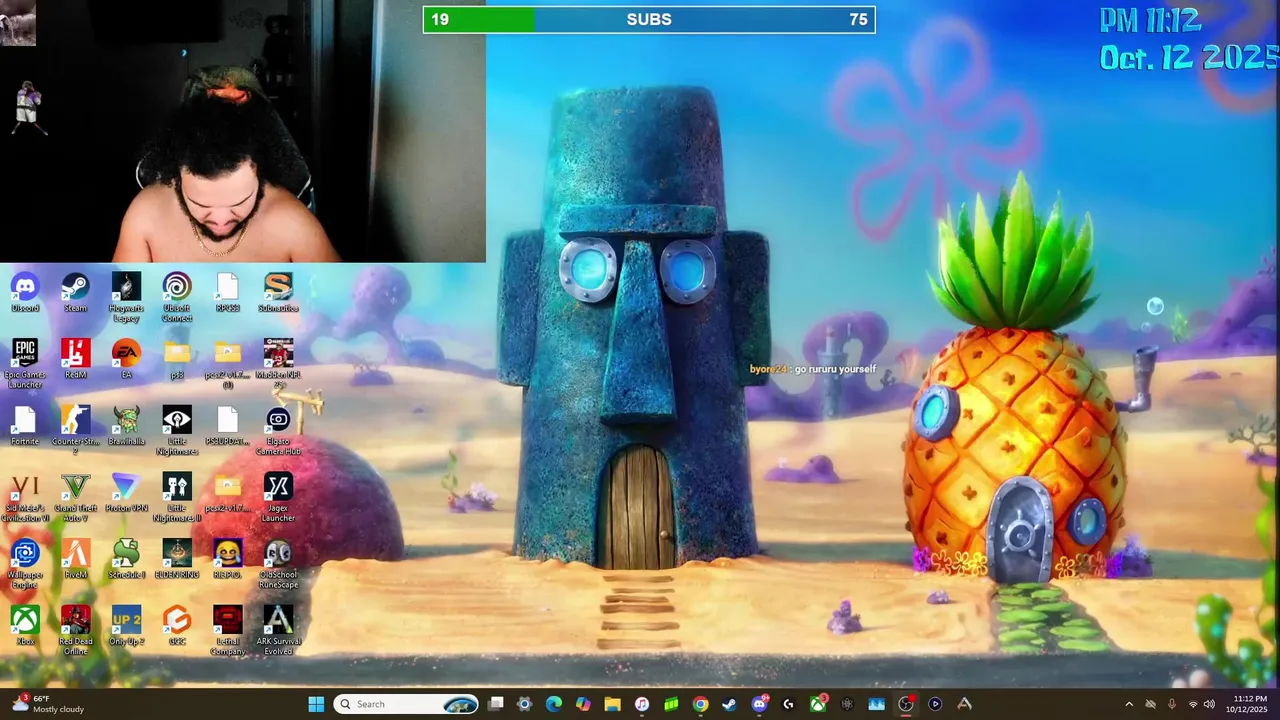Switch to Steam in the taskbar
This screenshot has height=720, width=1280.
point(729,704)
